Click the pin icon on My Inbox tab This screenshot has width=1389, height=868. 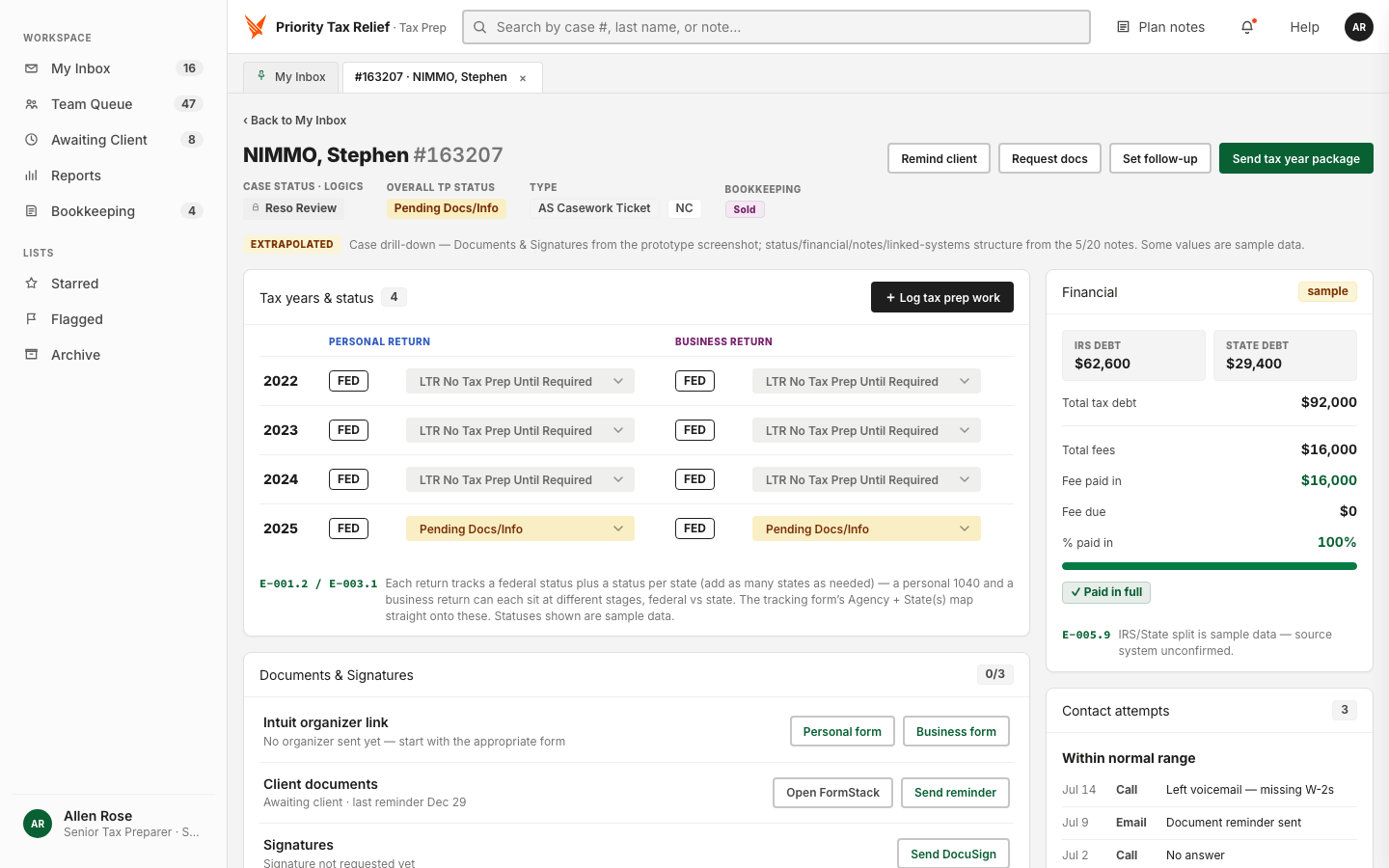(x=260, y=76)
